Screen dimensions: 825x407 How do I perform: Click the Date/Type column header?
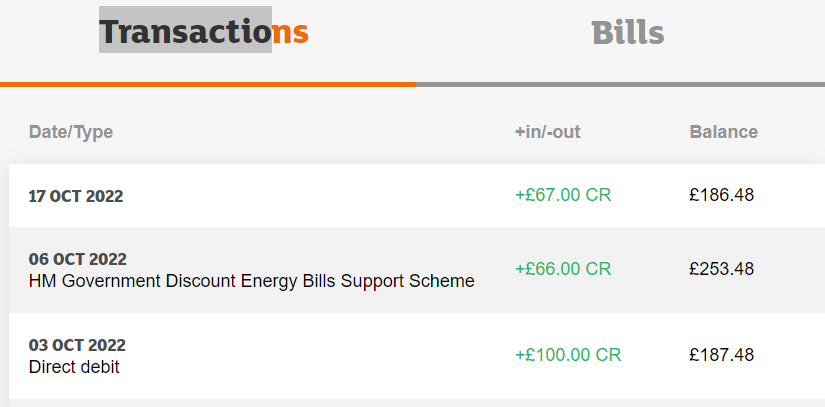pyautogui.click(x=71, y=132)
